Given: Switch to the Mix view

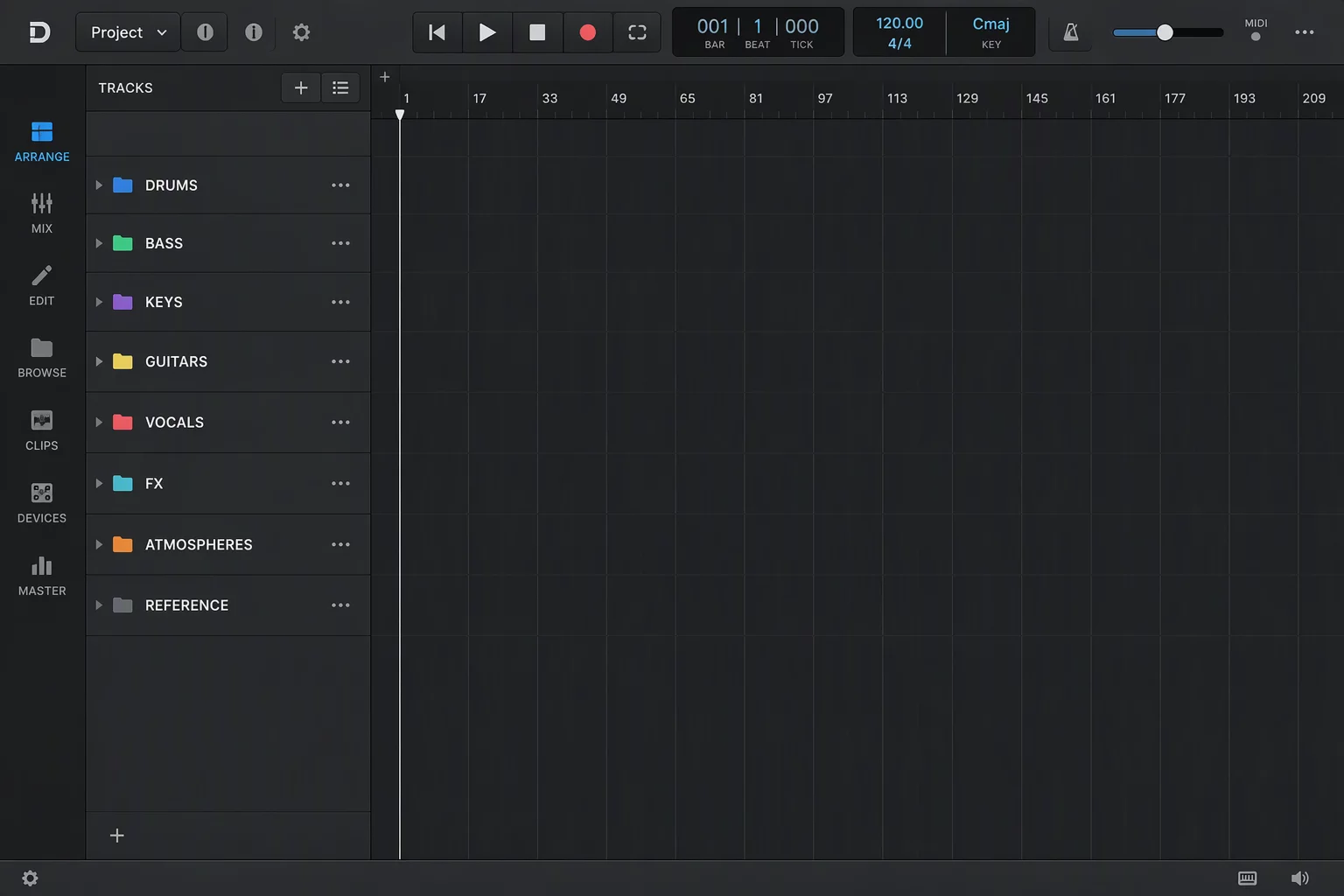Looking at the screenshot, I should click(x=42, y=213).
